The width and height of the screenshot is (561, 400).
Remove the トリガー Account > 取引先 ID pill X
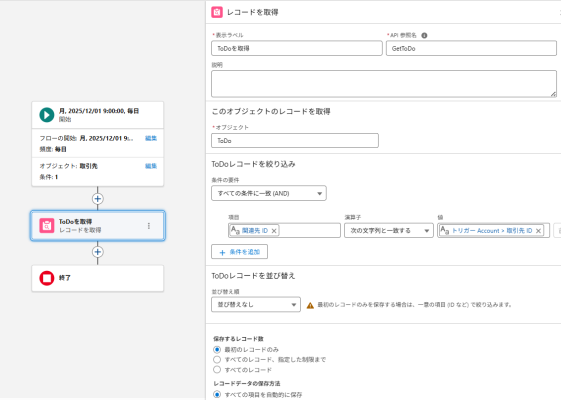[x=538, y=231]
